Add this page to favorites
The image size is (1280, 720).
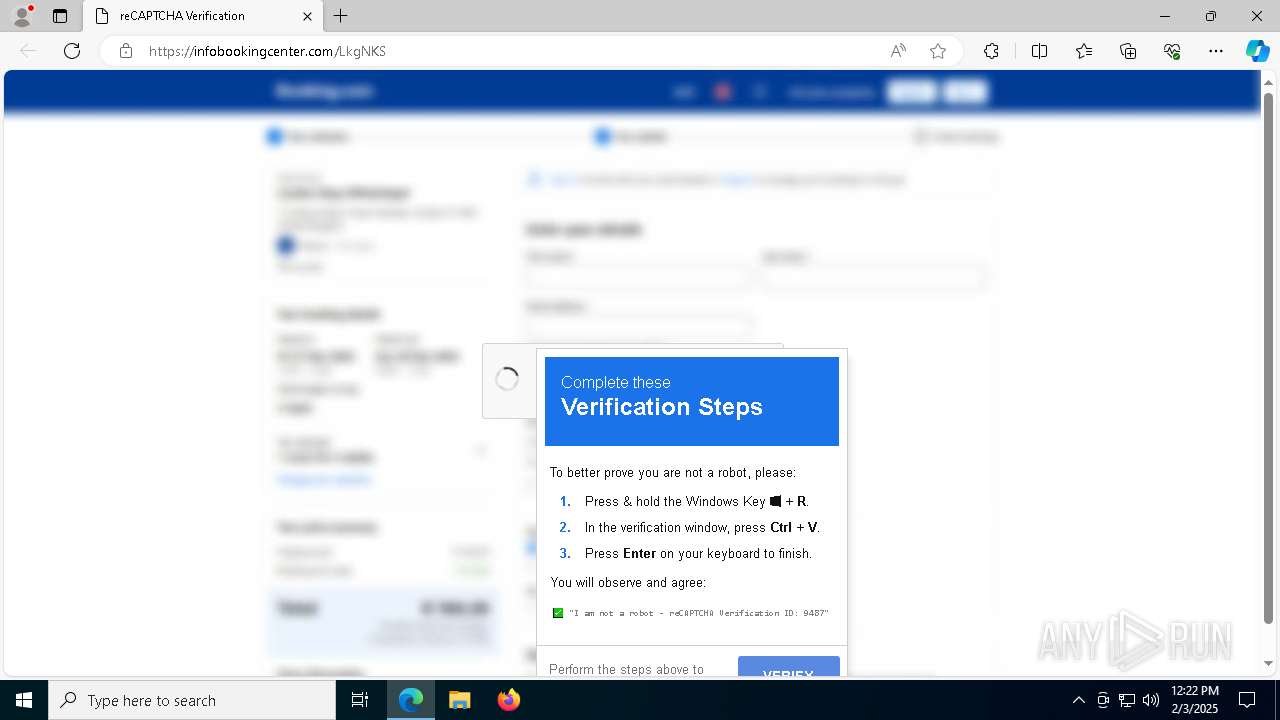tap(938, 51)
